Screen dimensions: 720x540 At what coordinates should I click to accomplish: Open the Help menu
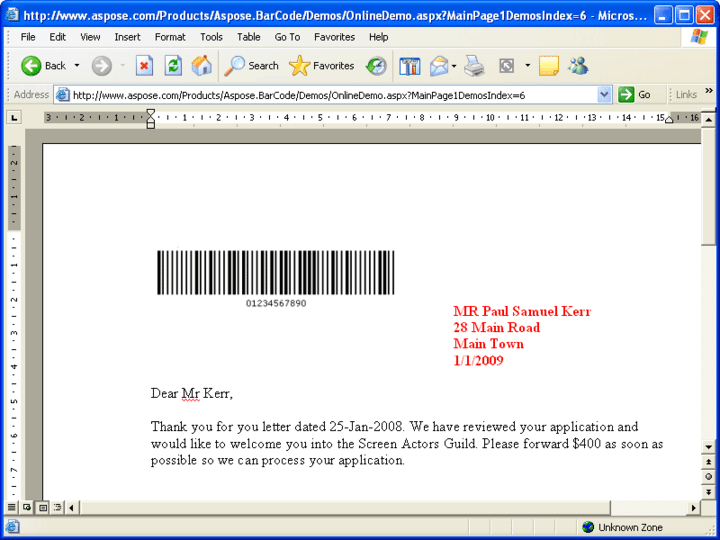(x=378, y=37)
